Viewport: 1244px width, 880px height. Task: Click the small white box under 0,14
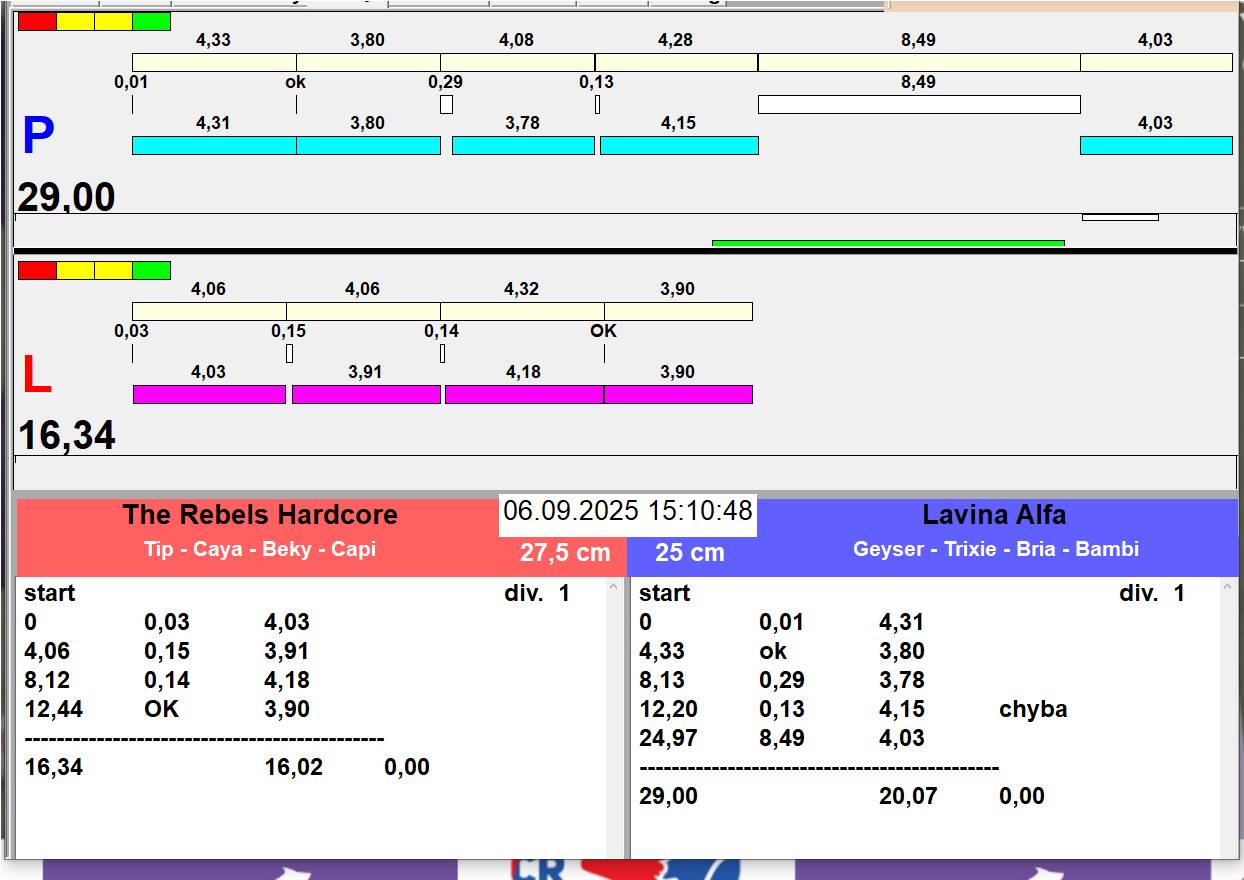pyautogui.click(x=442, y=353)
